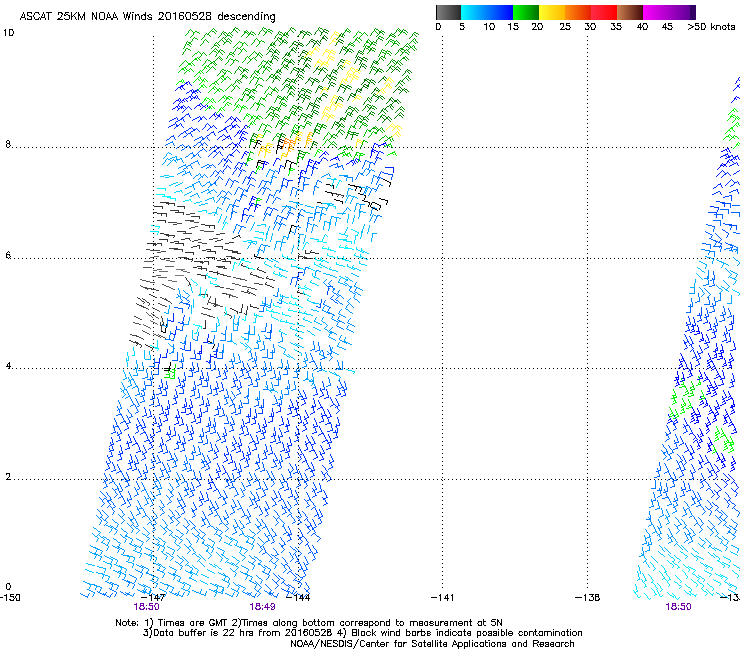Click longitude axis label '-144'

pos(298,598)
